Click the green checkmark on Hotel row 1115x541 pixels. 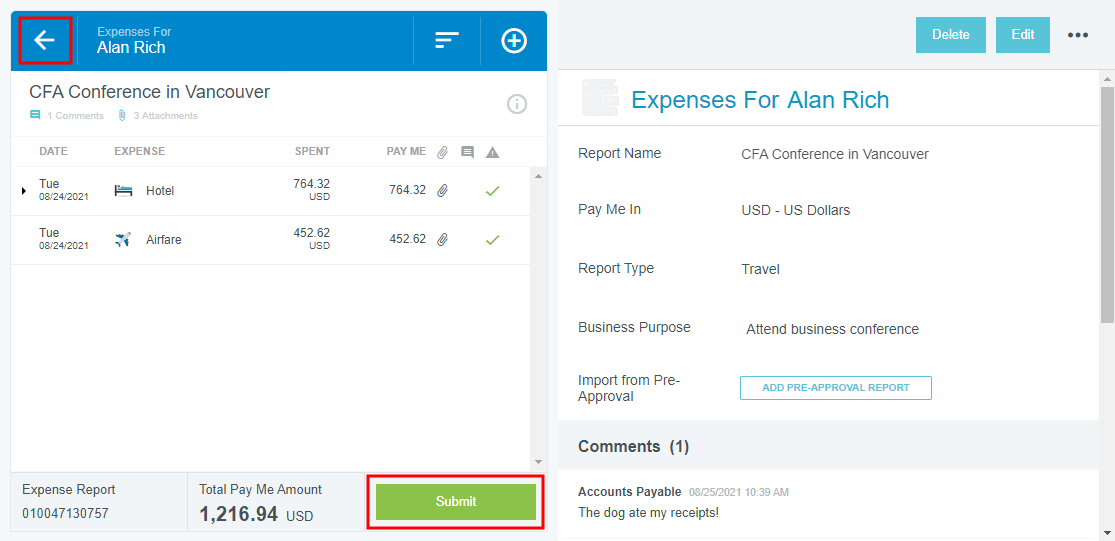coord(492,190)
